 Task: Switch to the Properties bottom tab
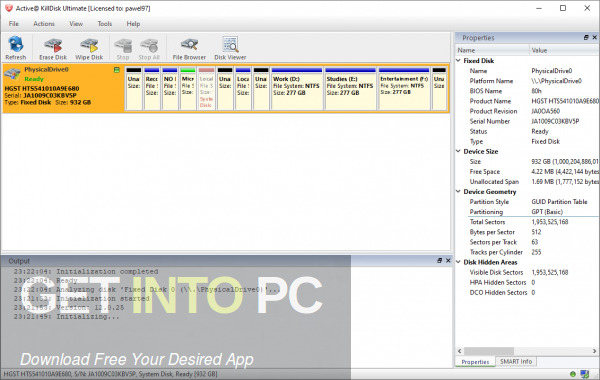pos(475,362)
